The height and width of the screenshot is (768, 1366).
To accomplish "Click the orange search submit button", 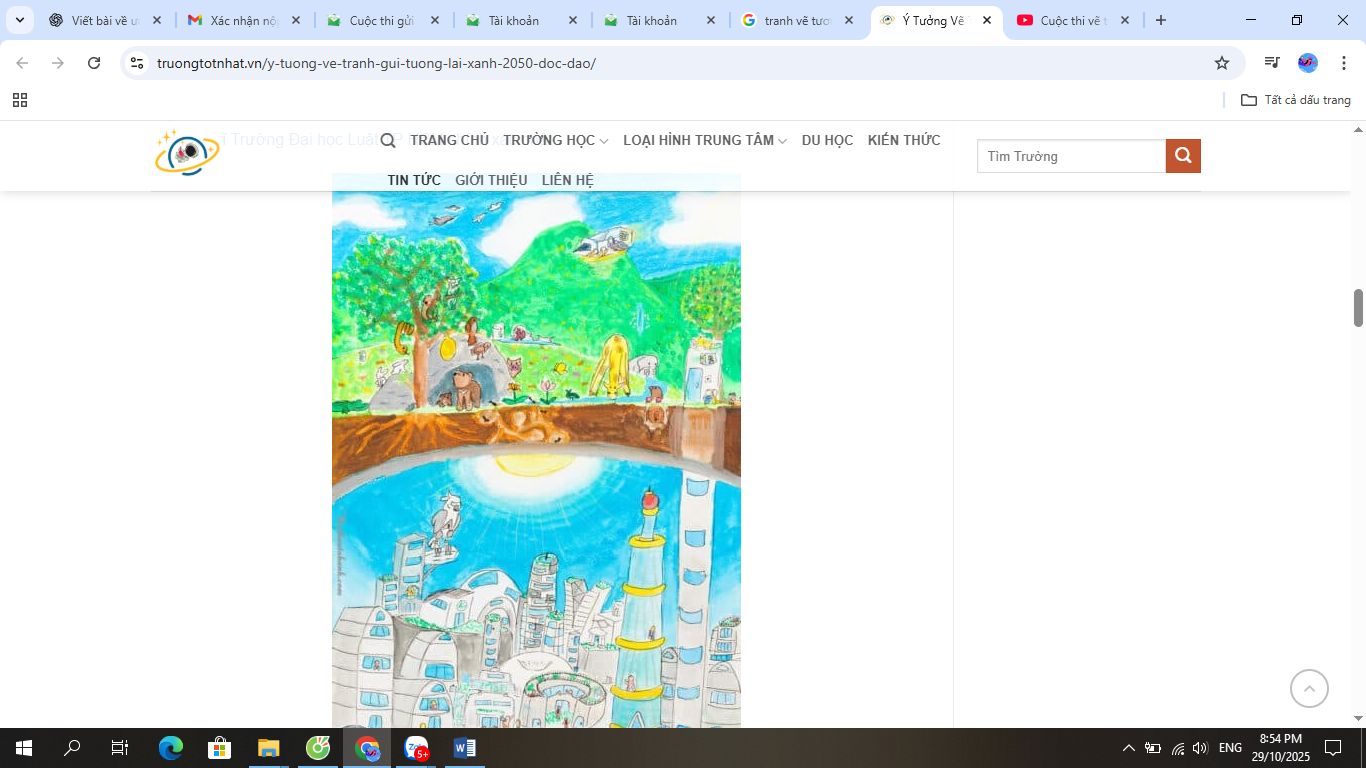I will (1183, 156).
